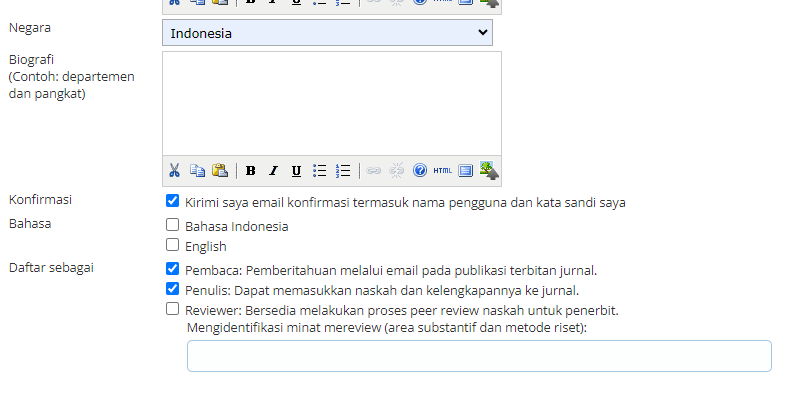Click the Cut scissors icon in Biografi toolbar
This screenshot has width=787, height=393.
[174, 171]
